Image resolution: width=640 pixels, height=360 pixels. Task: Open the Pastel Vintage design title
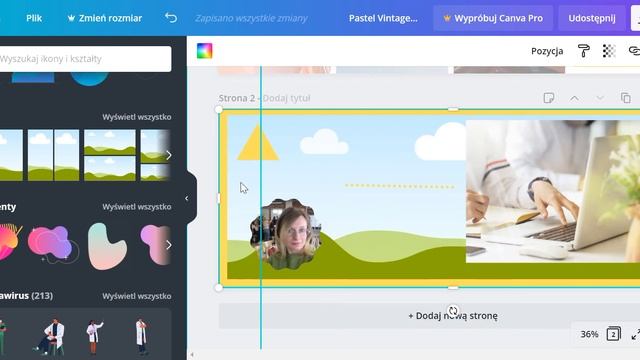coord(383,18)
